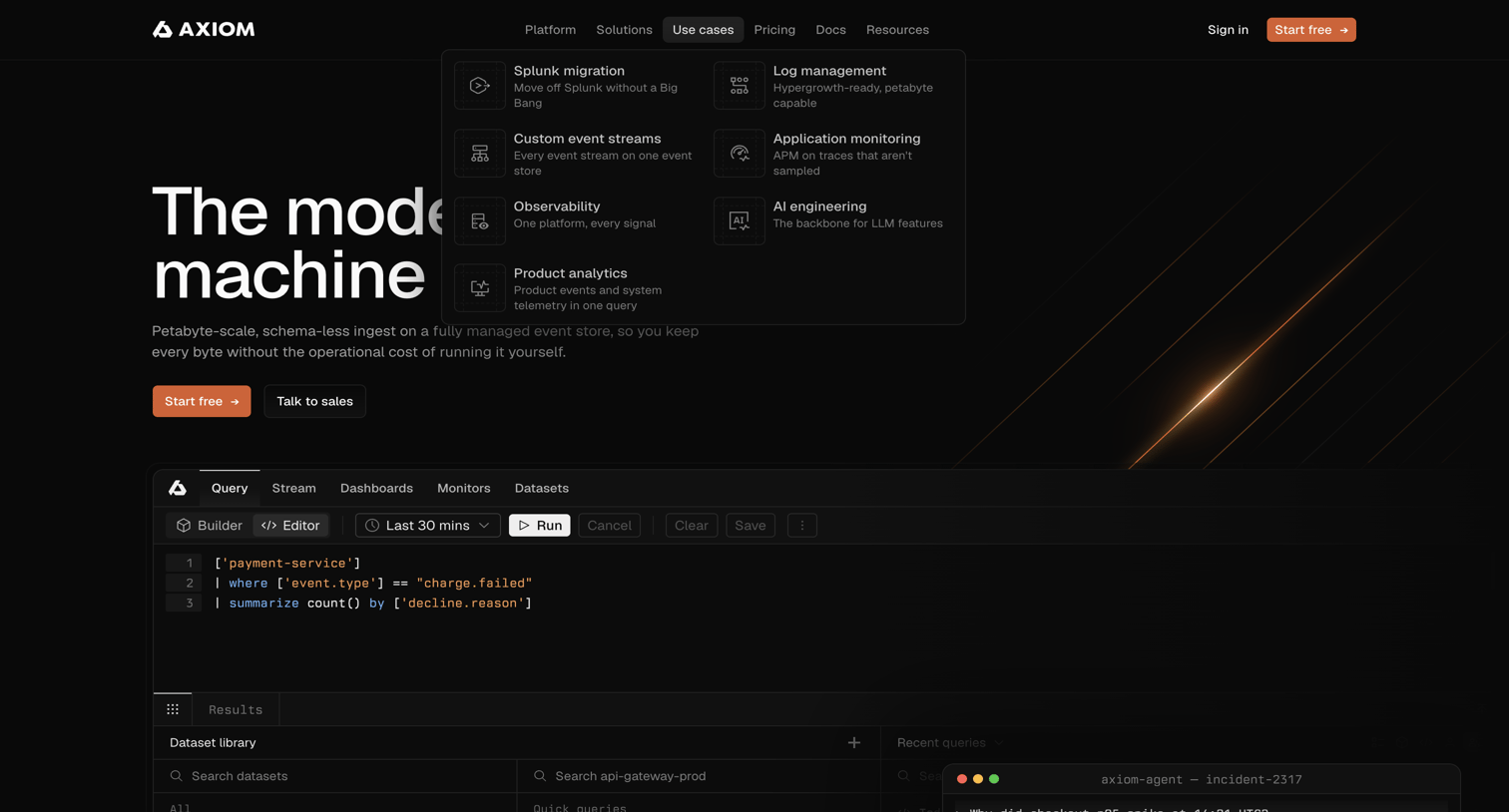Click the red dot in axiom-agent window
1509x812 pixels.
click(x=962, y=779)
